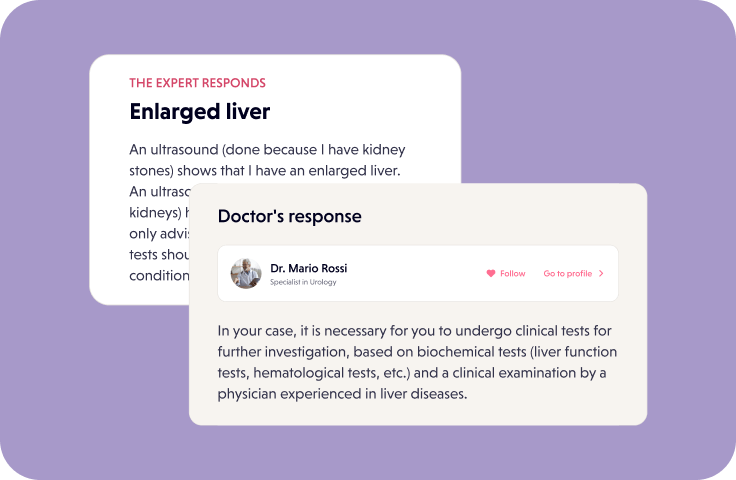
Task: Click the word stones in the question
Action: point(150,170)
